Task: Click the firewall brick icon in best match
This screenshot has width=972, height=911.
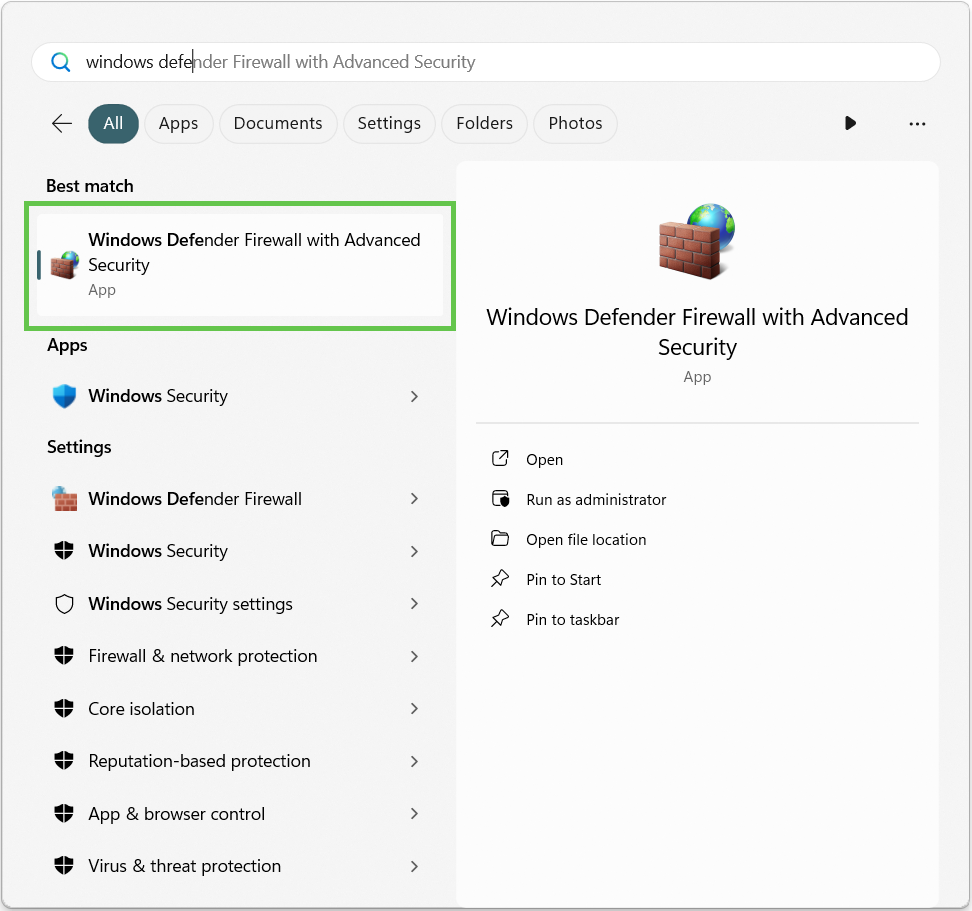Action: [x=64, y=265]
